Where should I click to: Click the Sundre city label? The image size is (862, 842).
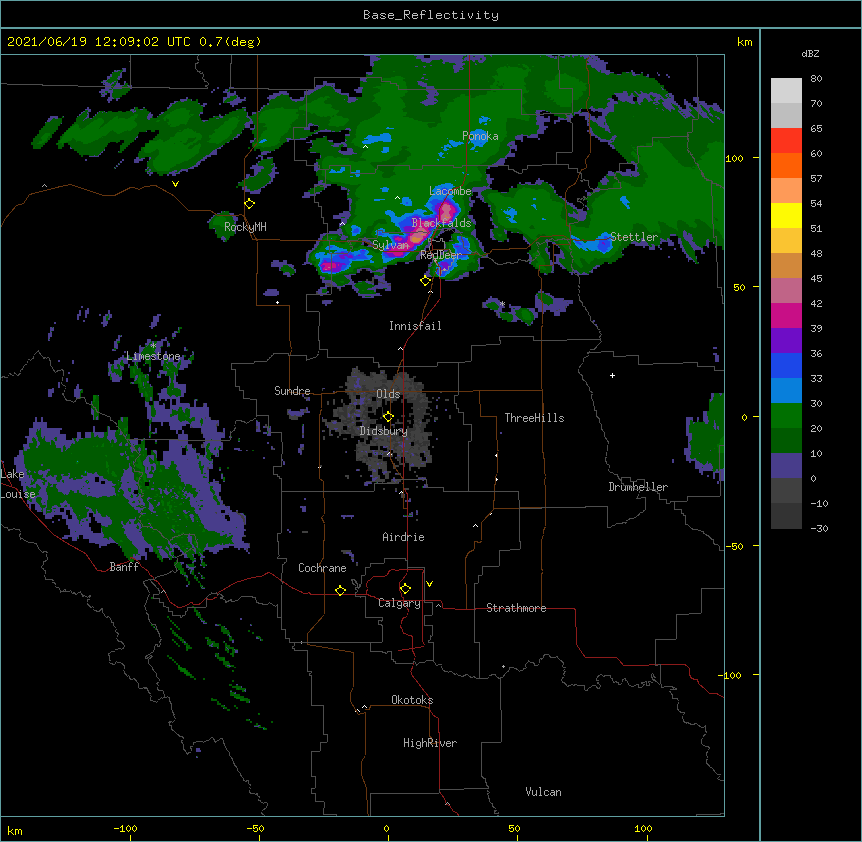click(292, 391)
